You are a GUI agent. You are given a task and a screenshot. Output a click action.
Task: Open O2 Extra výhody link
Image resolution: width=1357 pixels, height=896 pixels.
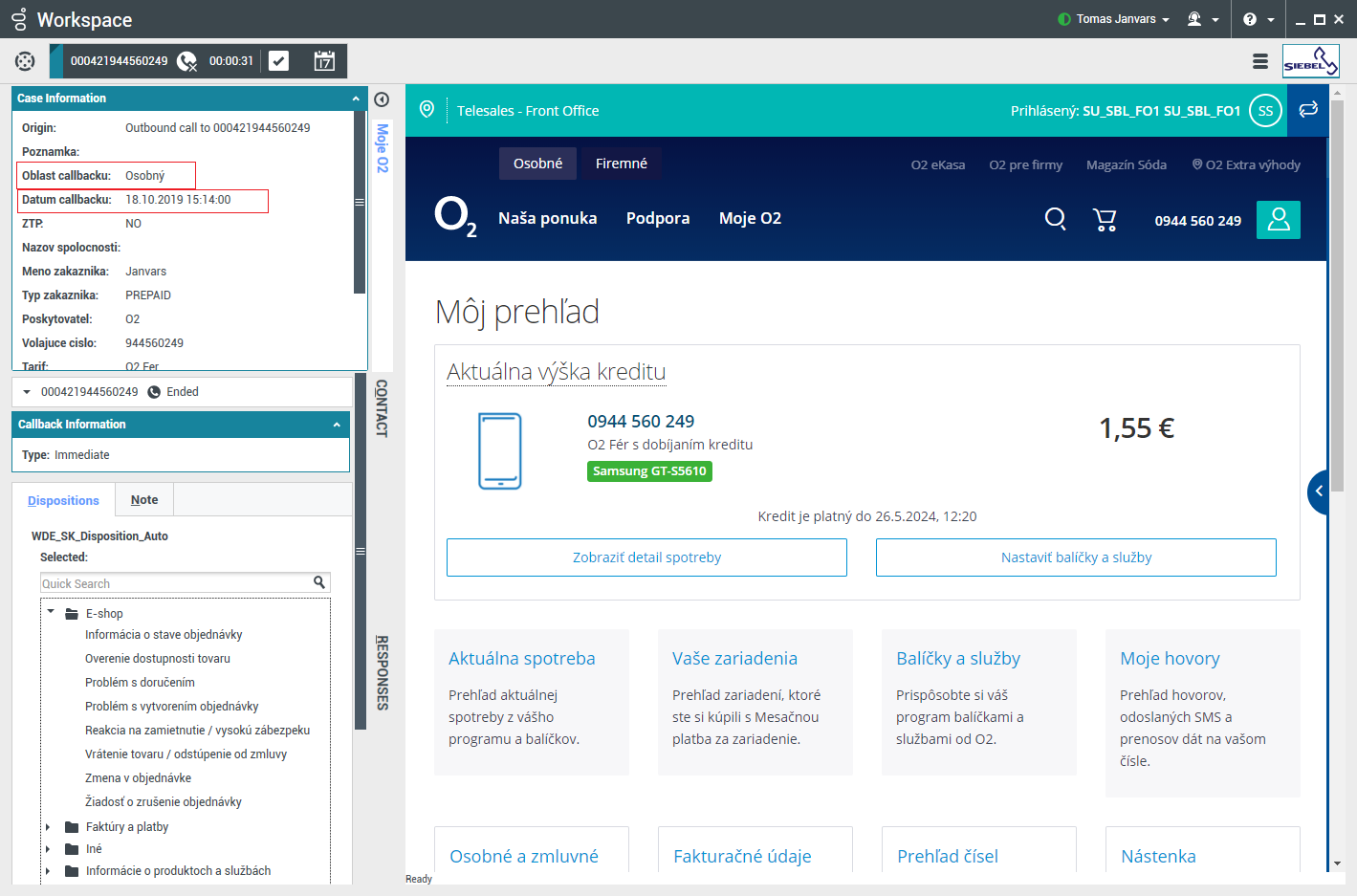[x=1245, y=164]
